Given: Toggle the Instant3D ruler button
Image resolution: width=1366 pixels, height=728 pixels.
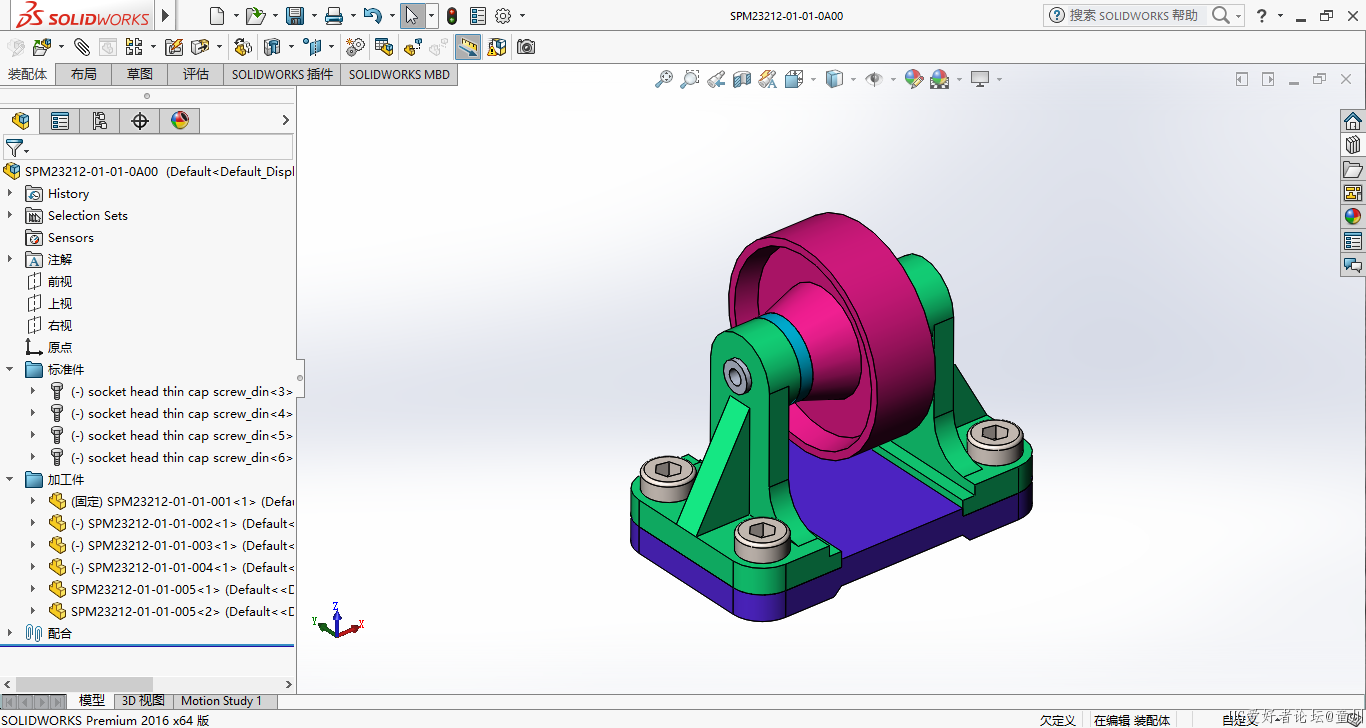Looking at the screenshot, I should 468,47.
